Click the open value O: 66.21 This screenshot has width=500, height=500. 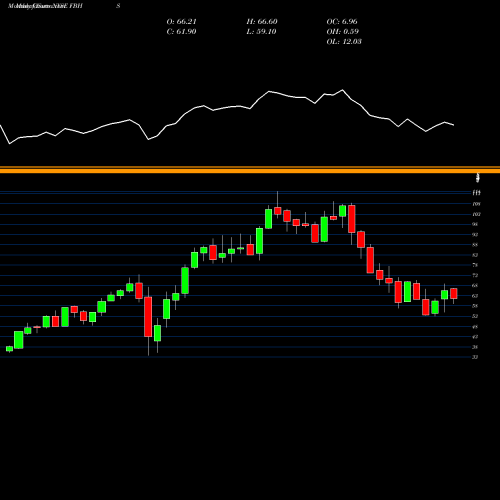click(181, 22)
